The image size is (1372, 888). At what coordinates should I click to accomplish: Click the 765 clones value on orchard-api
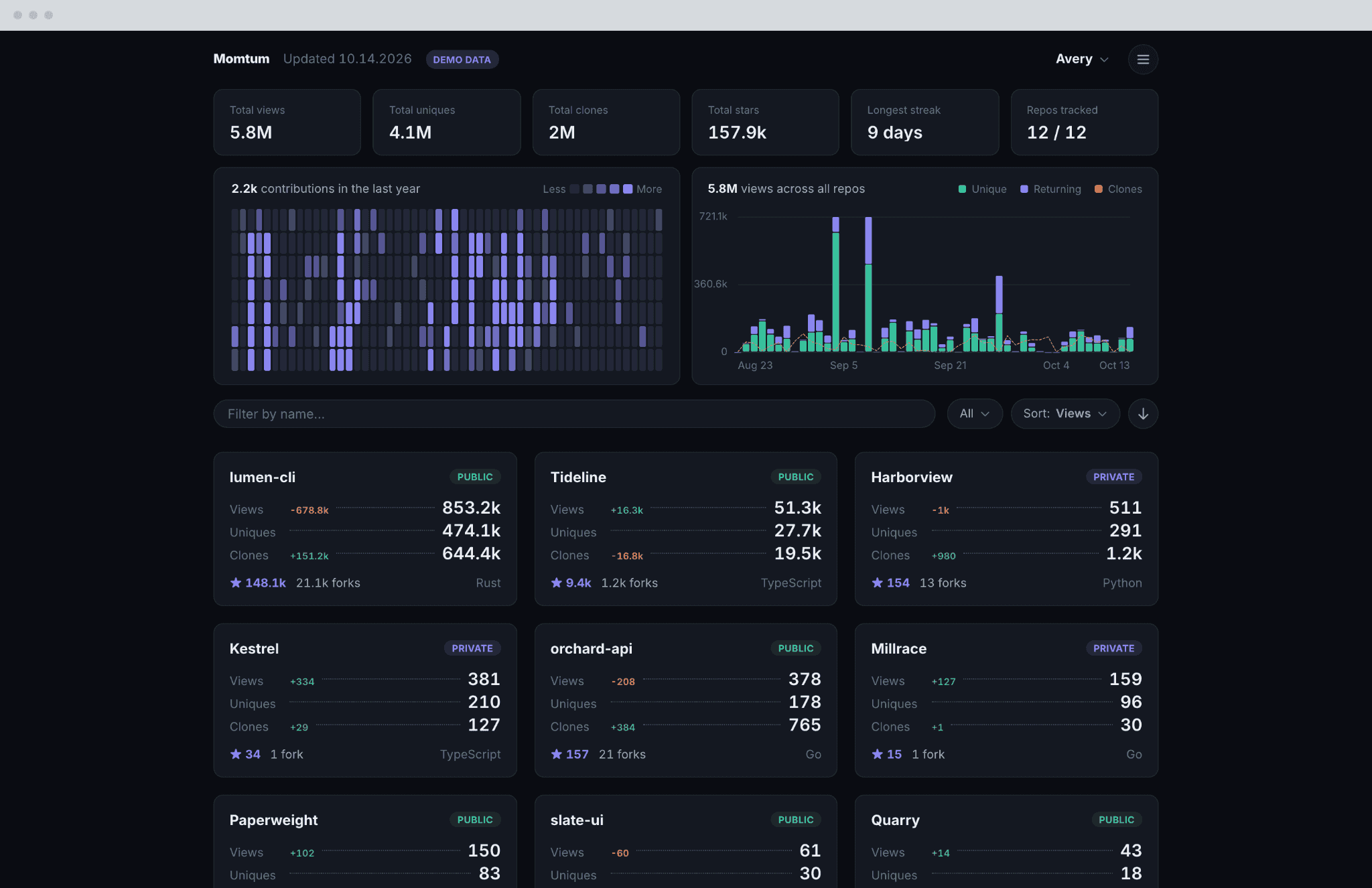pos(805,725)
